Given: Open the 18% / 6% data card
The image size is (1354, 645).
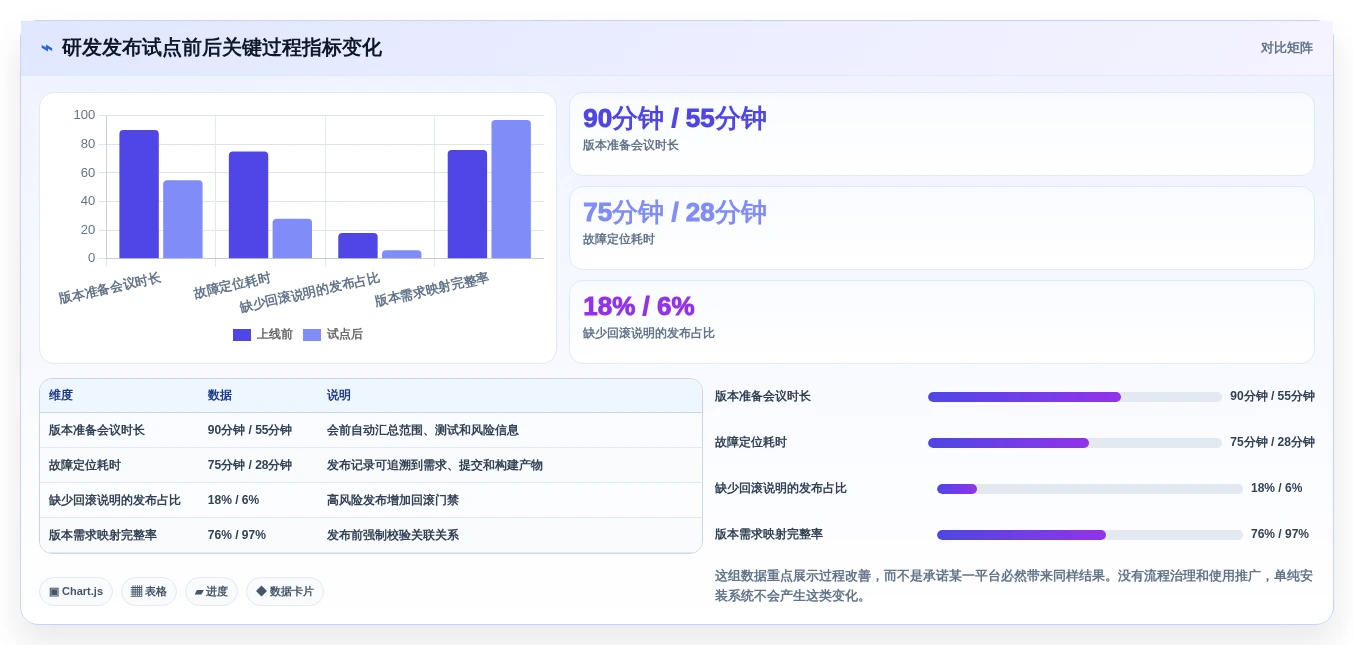Looking at the screenshot, I should (941, 322).
